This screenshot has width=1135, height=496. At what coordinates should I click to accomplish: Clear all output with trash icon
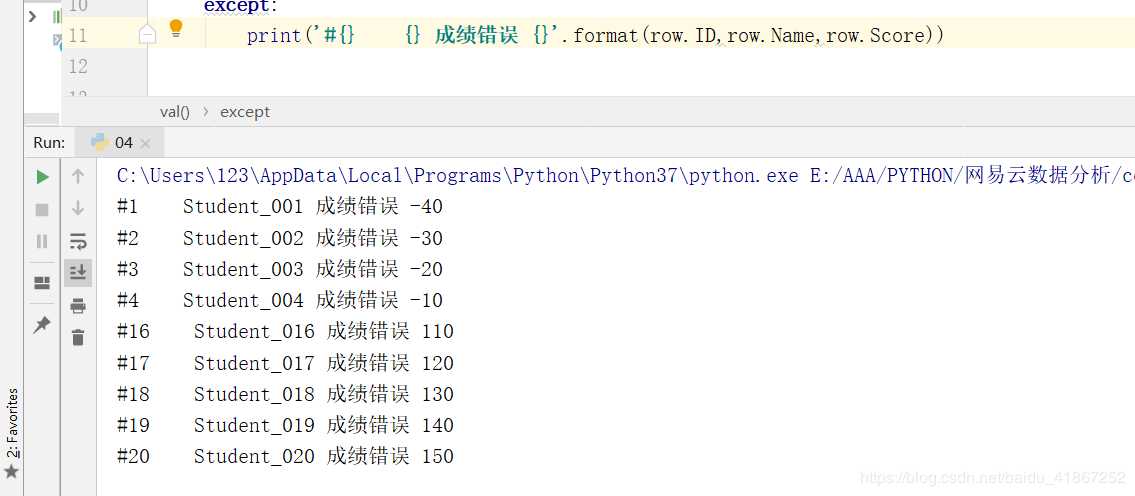point(78,337)
